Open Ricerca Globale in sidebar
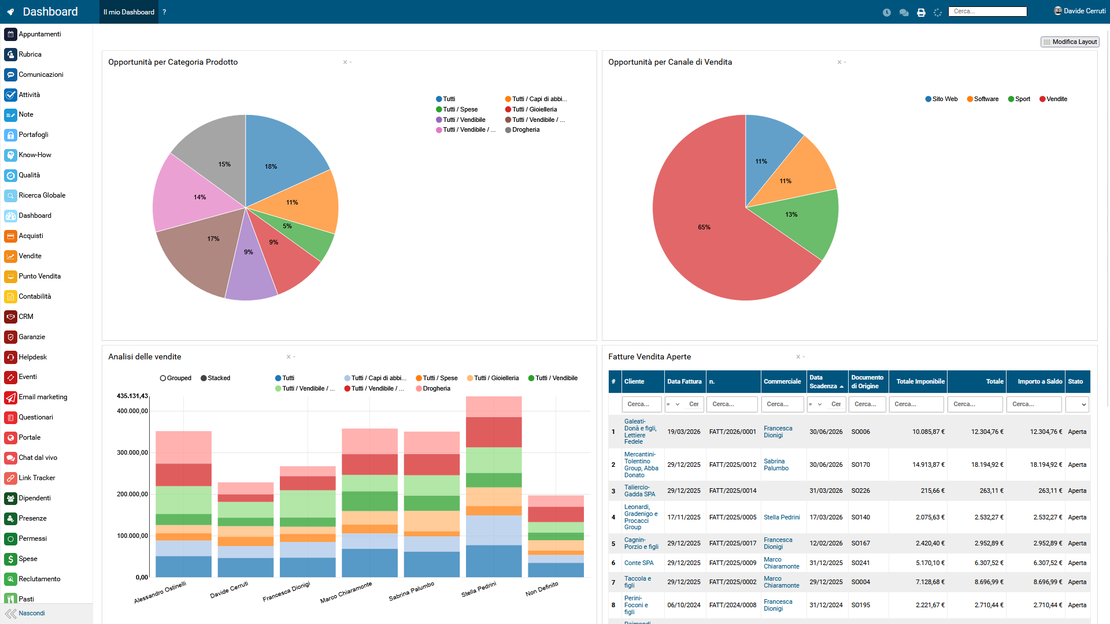The width and height of the screenshot is (1110, 624). coord(35,195)
